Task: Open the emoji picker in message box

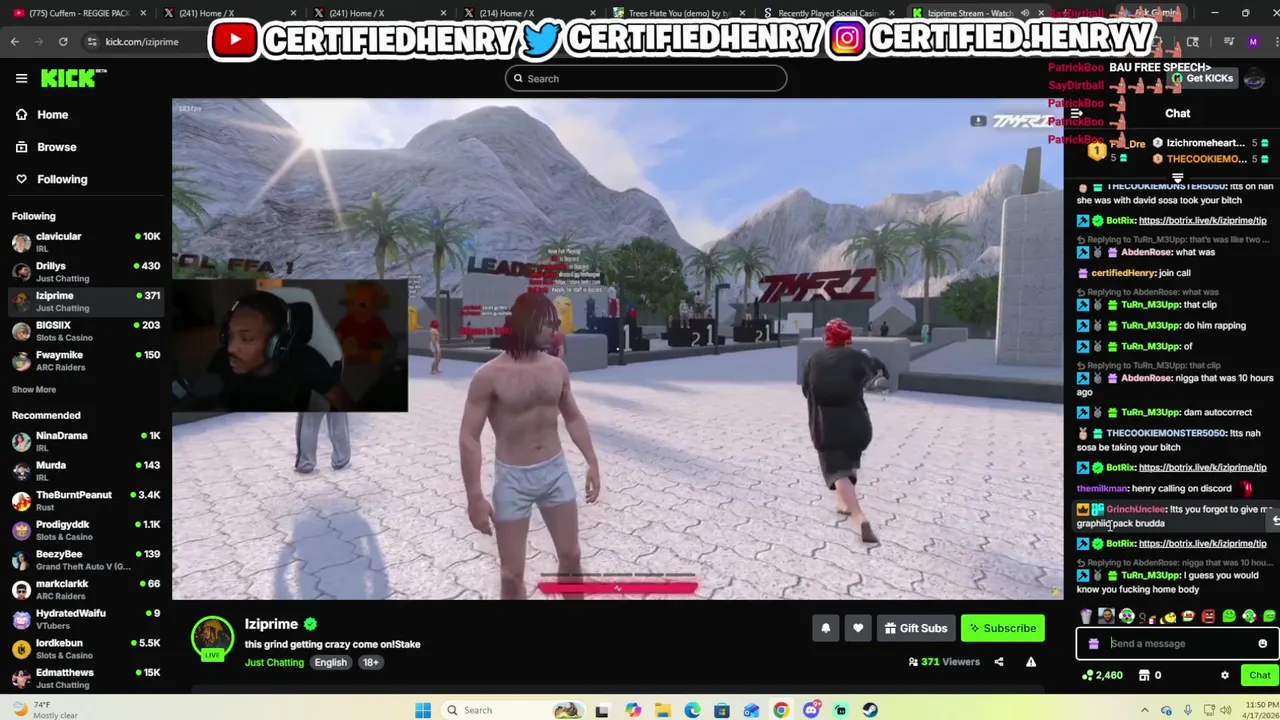Action: click(x=1262, y=644)
